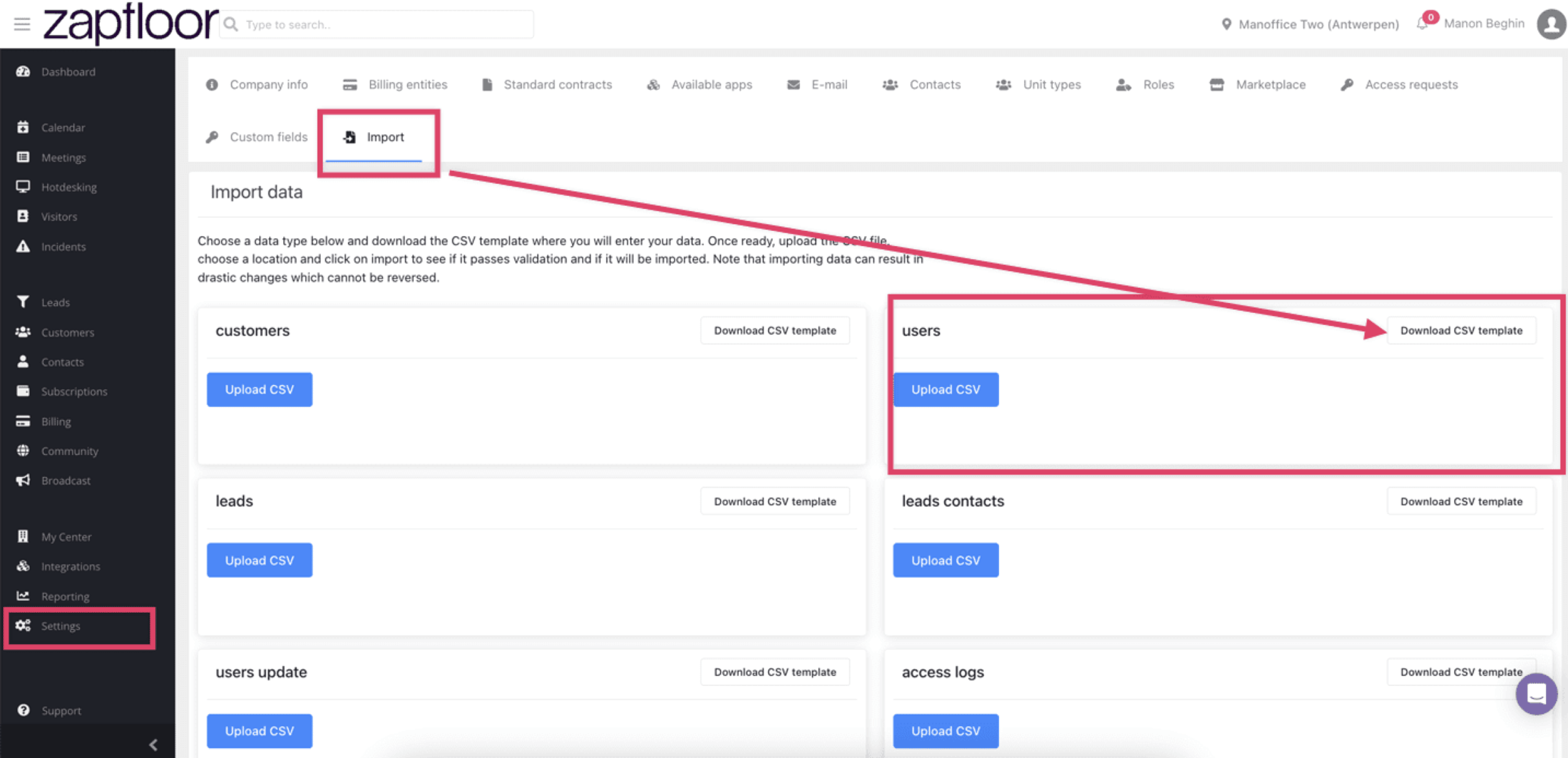This screenshot has width=1568, height=758.
Task: Upload CSV for access logs
Action: point(946,731)
